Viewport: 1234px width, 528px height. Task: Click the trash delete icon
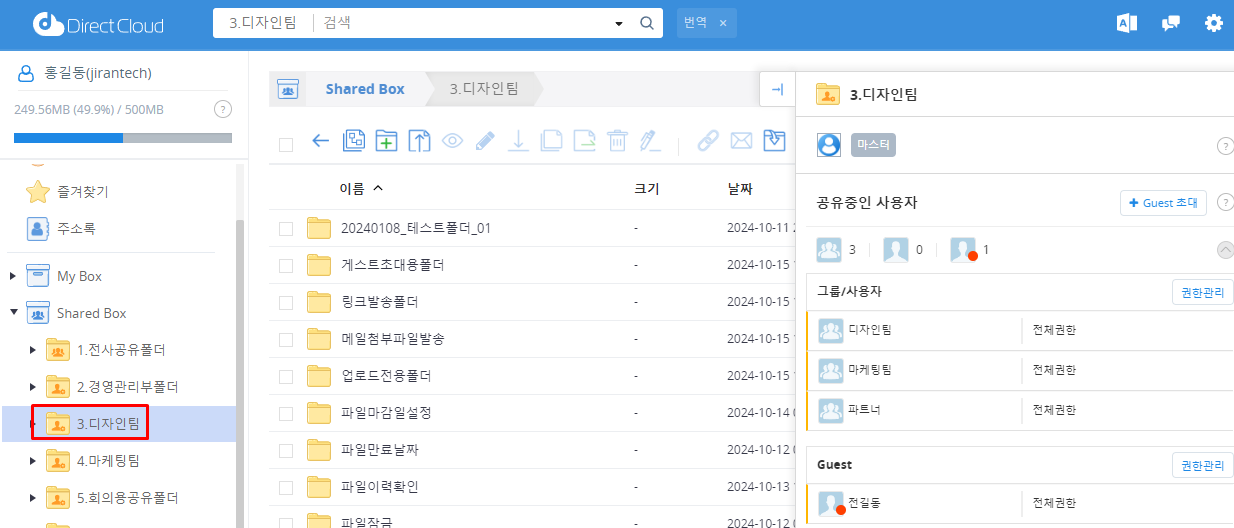[617, 141]
